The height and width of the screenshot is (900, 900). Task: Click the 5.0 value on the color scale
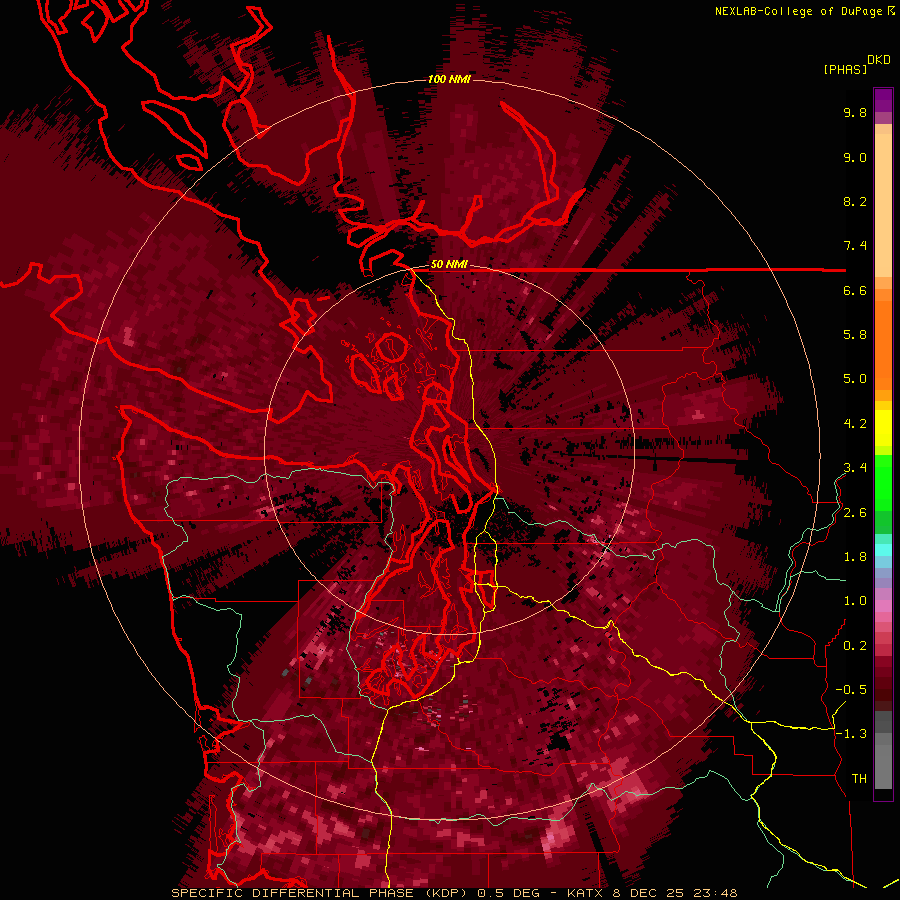(855, 379)
